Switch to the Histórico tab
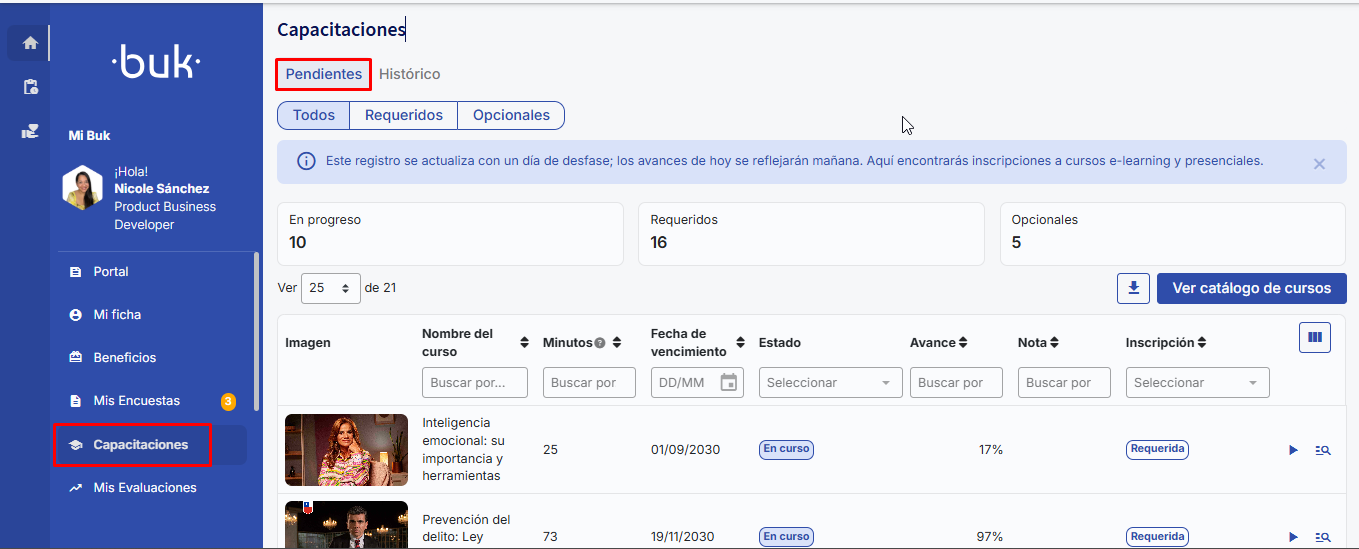Image resolution: width=1359 pixels, height=549 pixels. (409, 74)
